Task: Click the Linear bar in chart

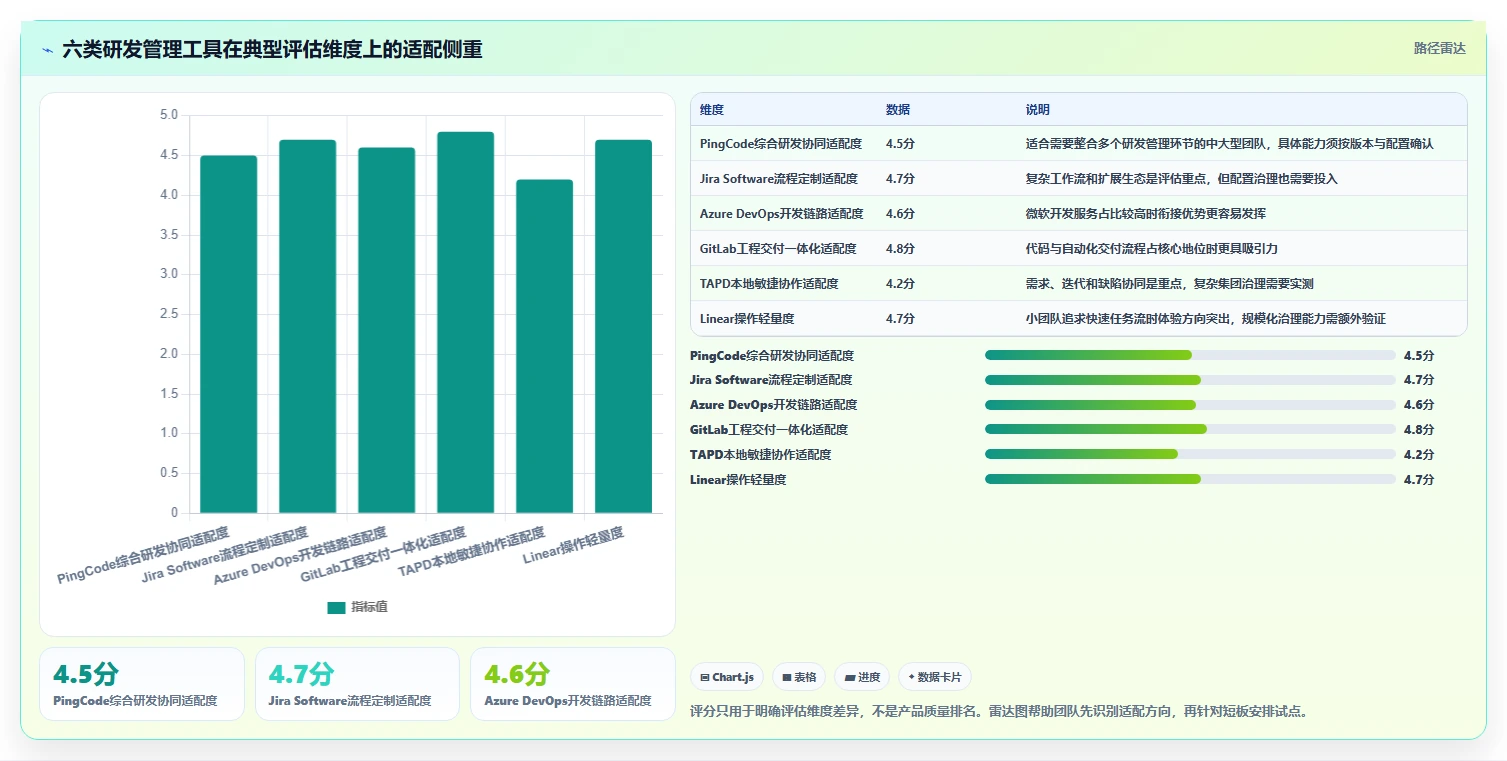Action: click(x=623, y=326)
